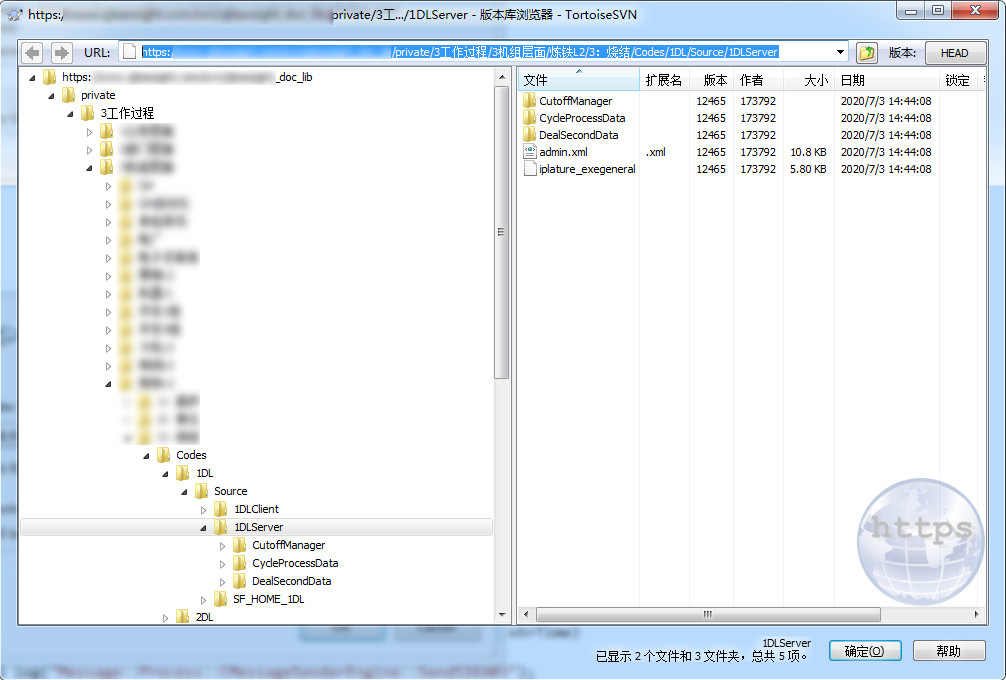Collapse the Source tree node
The image size is (1006, 680).
click(184, 490)
